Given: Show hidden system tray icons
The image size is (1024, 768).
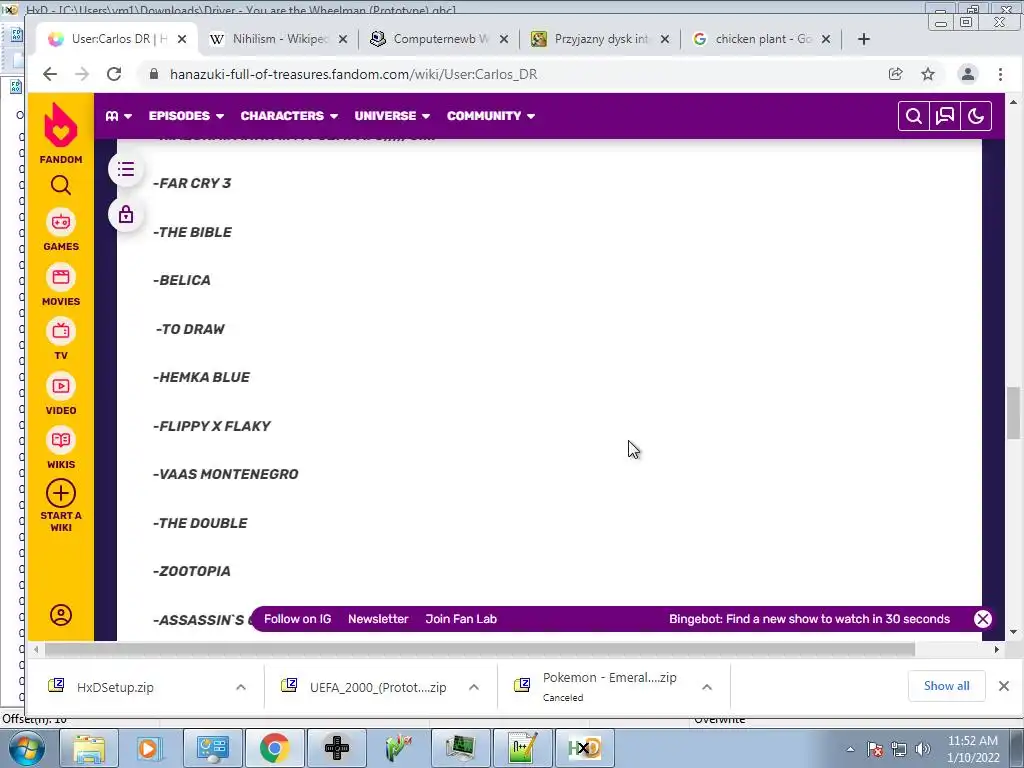Looking at the screenshot, I should (x=850, y=749).
